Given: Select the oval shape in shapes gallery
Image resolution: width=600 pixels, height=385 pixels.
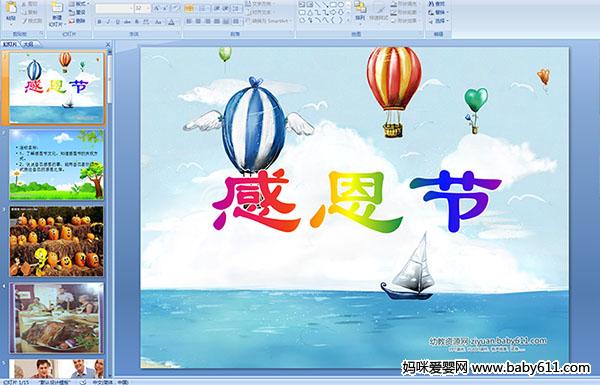Looking at the screenshot, I should (341, 4).
